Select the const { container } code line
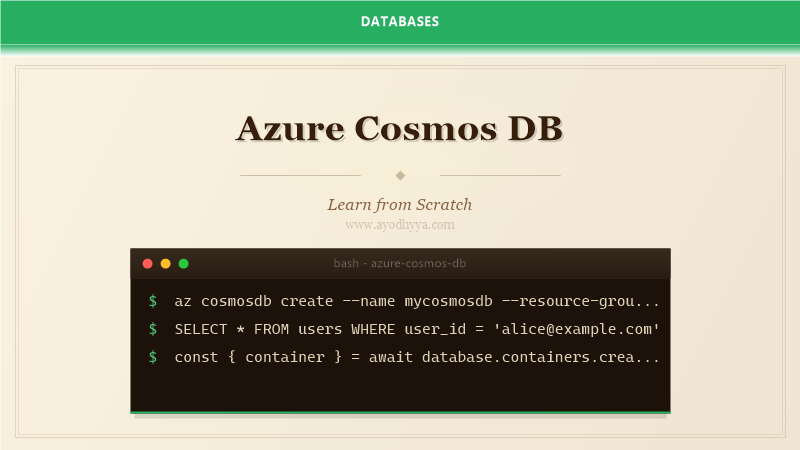This screenshot has height=450, width=800. [x=417, y=357]
